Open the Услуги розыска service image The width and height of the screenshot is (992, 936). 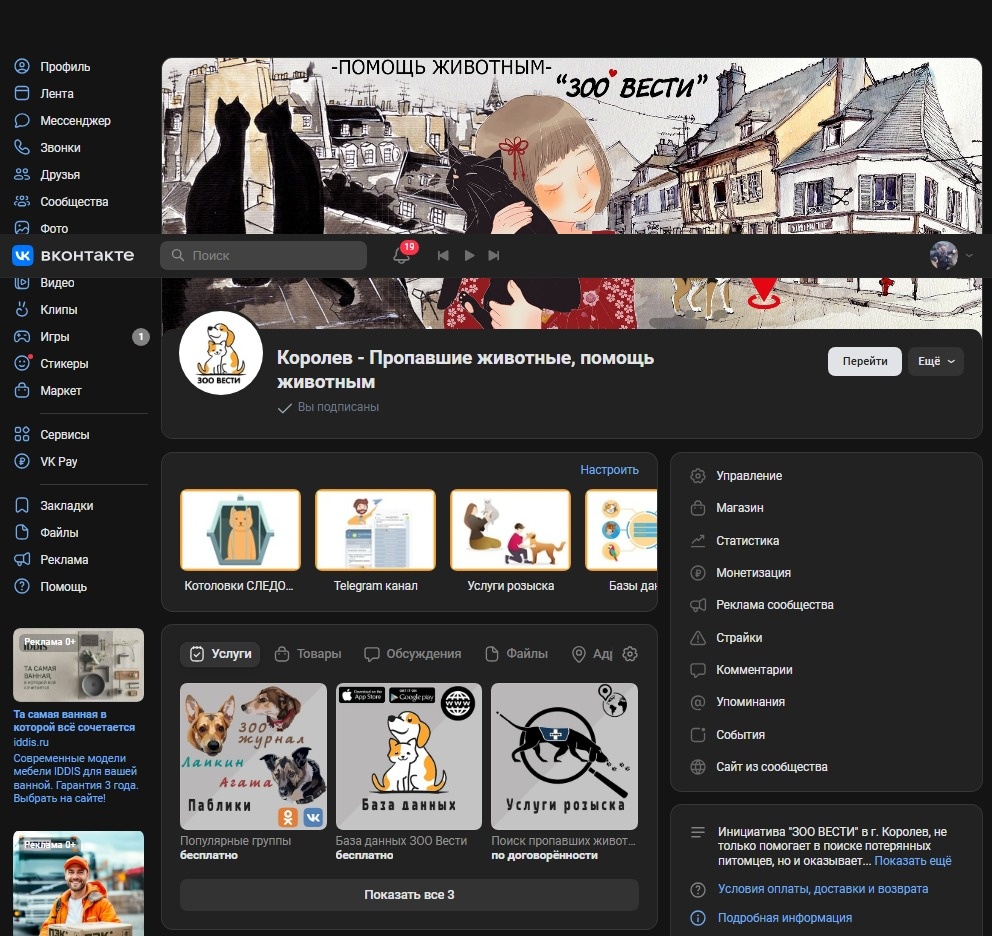(x=564, y=756)
